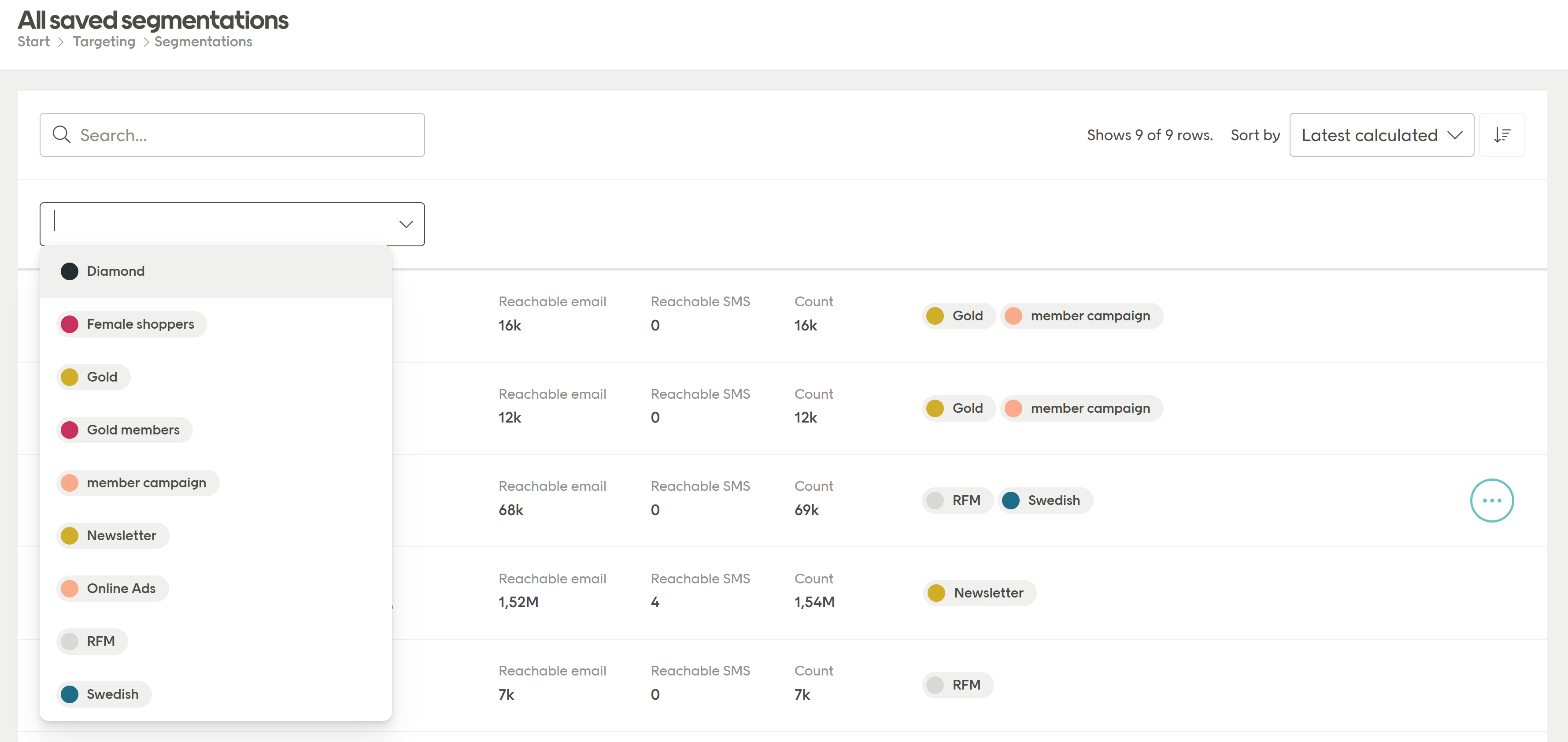Click the pink dot on Female shoppers tag

(70, 324)
